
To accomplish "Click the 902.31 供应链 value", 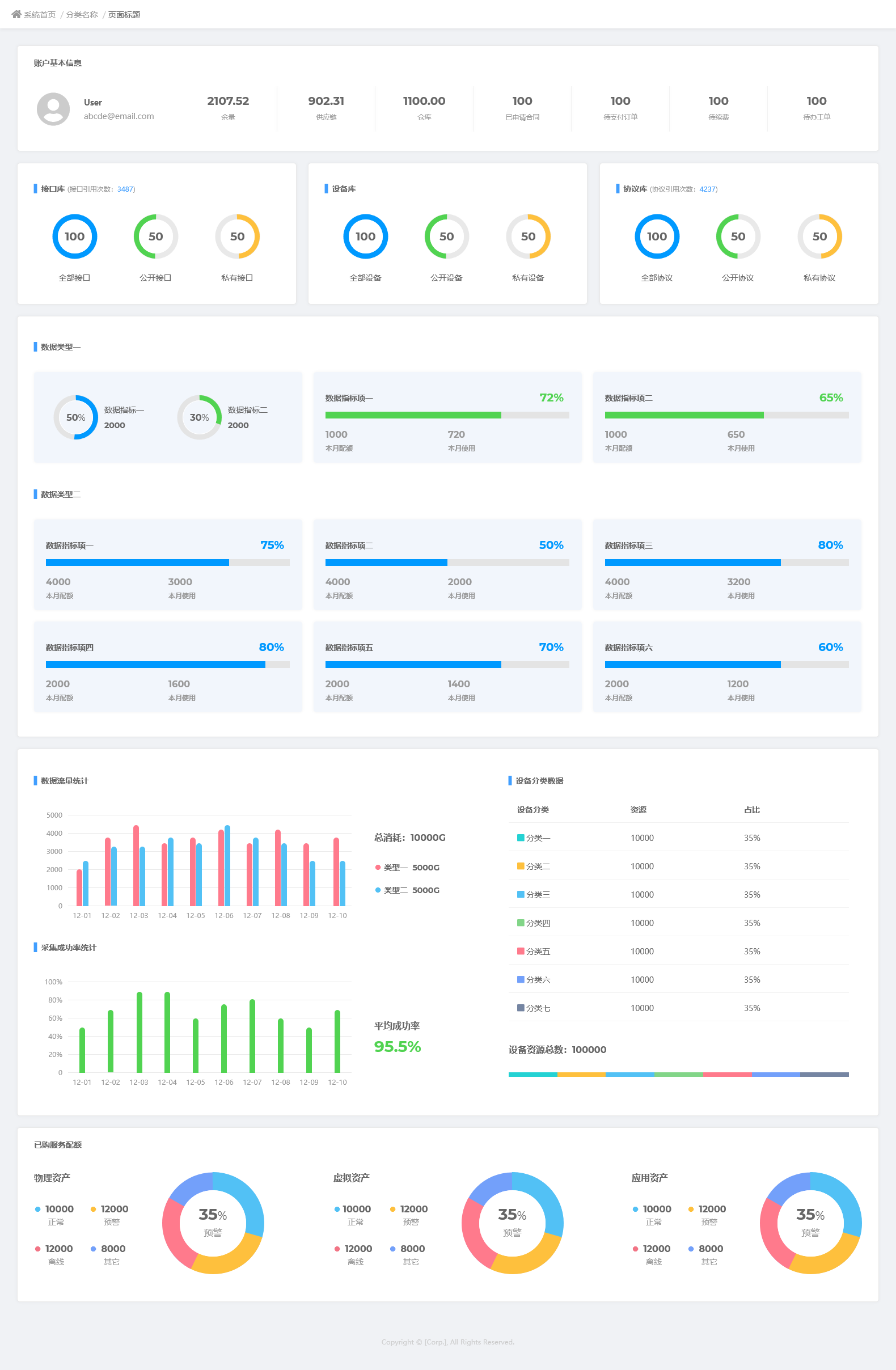I will pyautogui.click(x=327, y=102).
